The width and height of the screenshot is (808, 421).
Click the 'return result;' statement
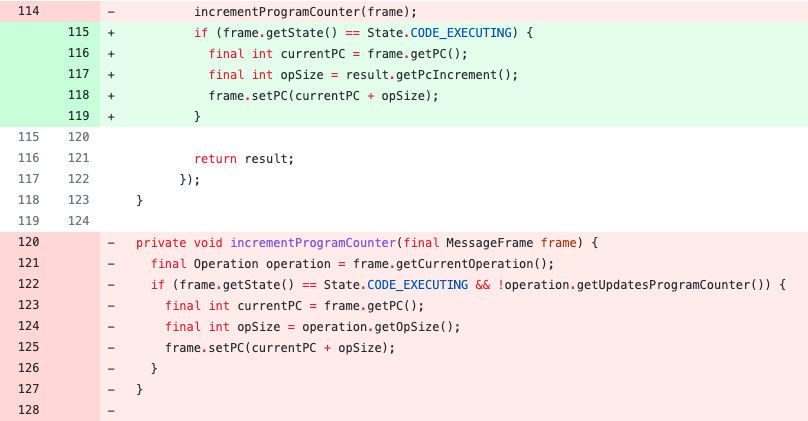click(x=244, y=158)
